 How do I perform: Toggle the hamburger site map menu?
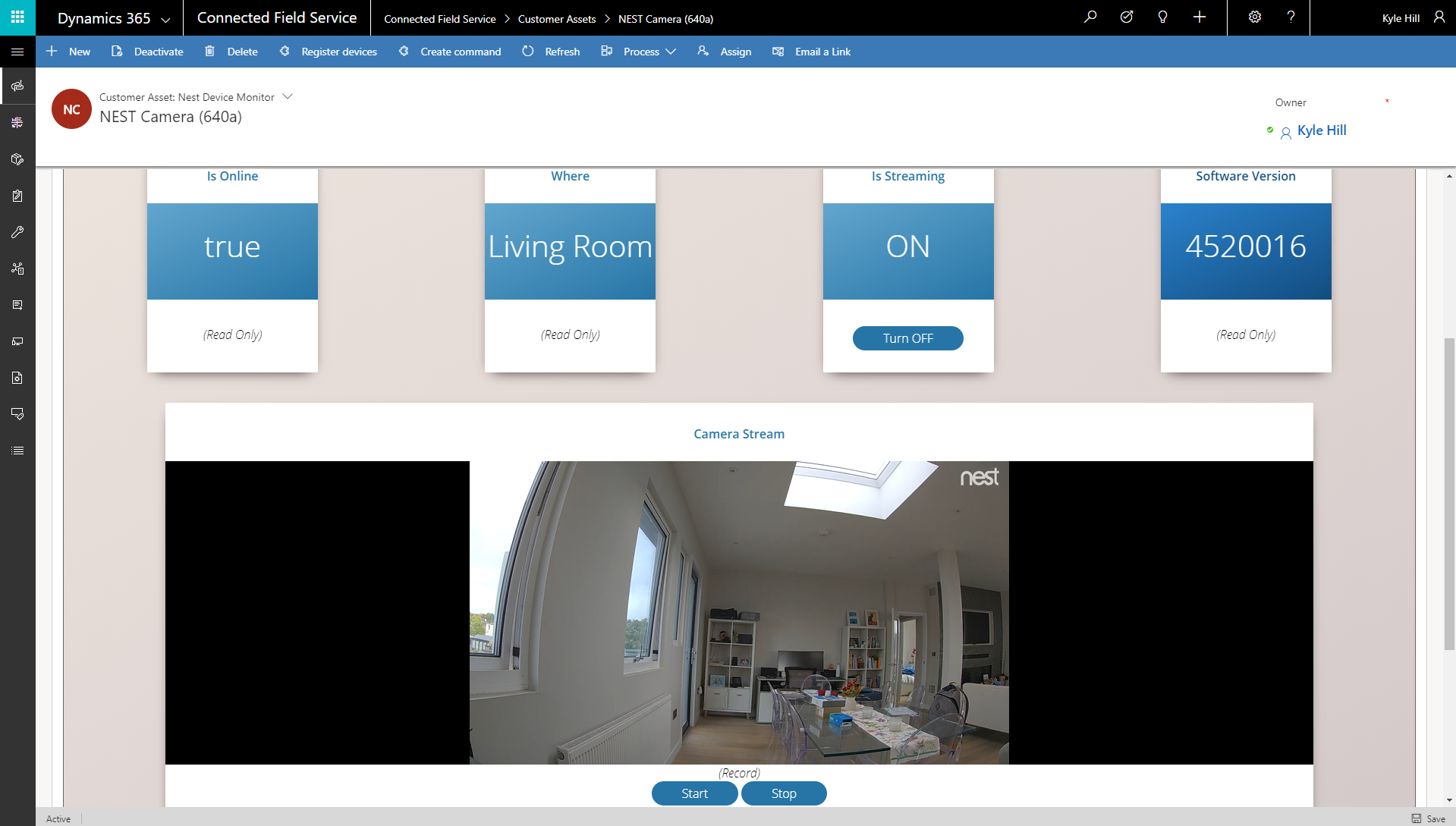[17, 52]
